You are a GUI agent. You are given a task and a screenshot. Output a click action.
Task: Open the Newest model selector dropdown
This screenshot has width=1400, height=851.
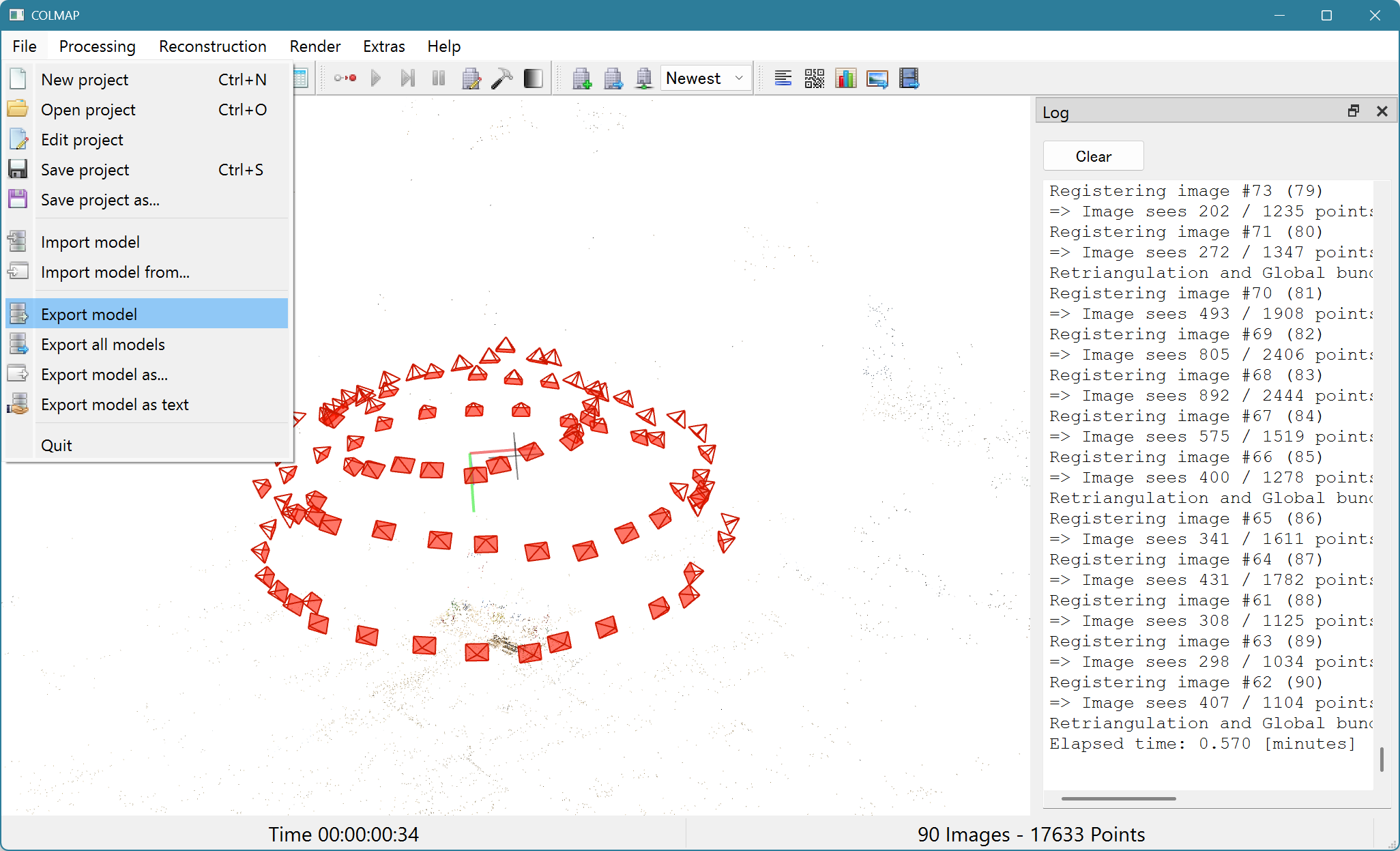705,78
